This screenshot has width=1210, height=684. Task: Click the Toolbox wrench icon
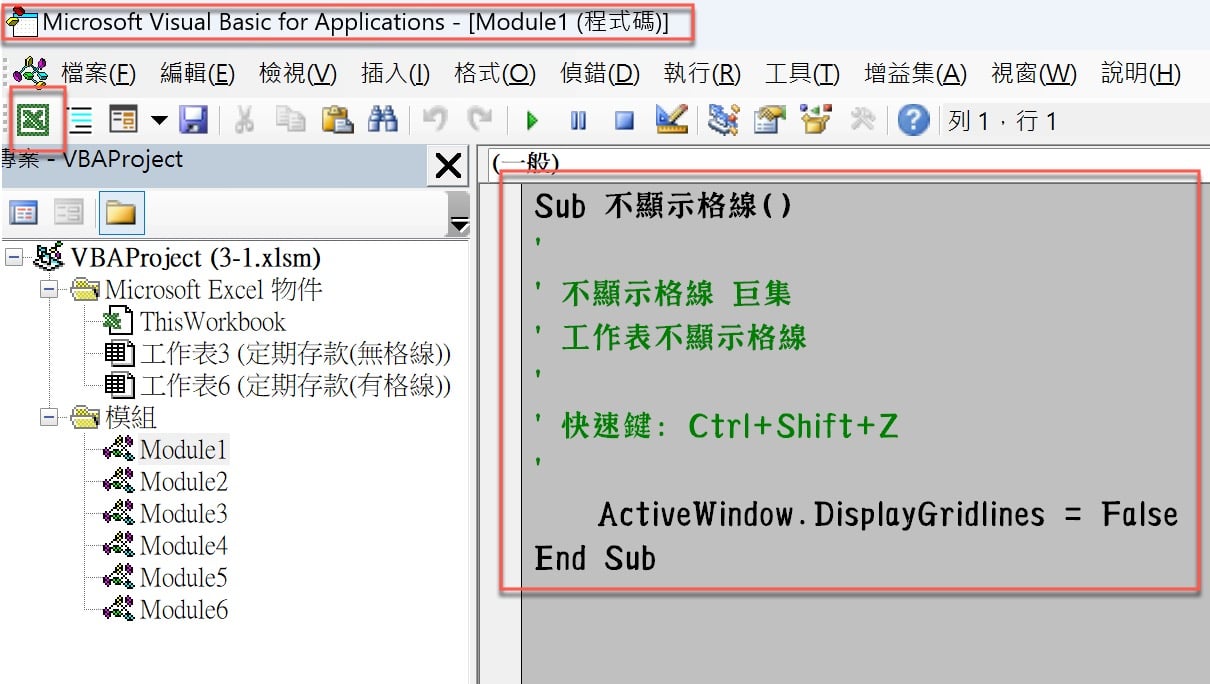click(x=862, y=121)
